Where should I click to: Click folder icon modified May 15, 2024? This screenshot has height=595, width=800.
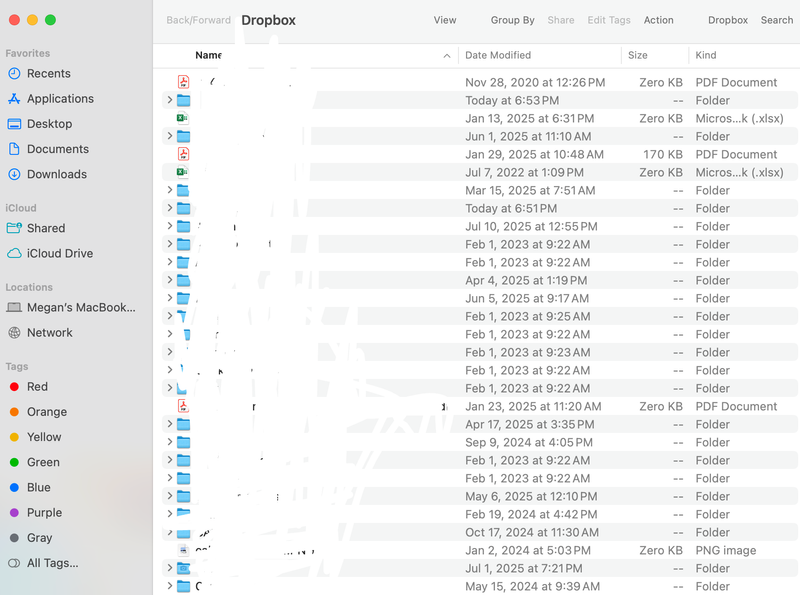point(183,586)
